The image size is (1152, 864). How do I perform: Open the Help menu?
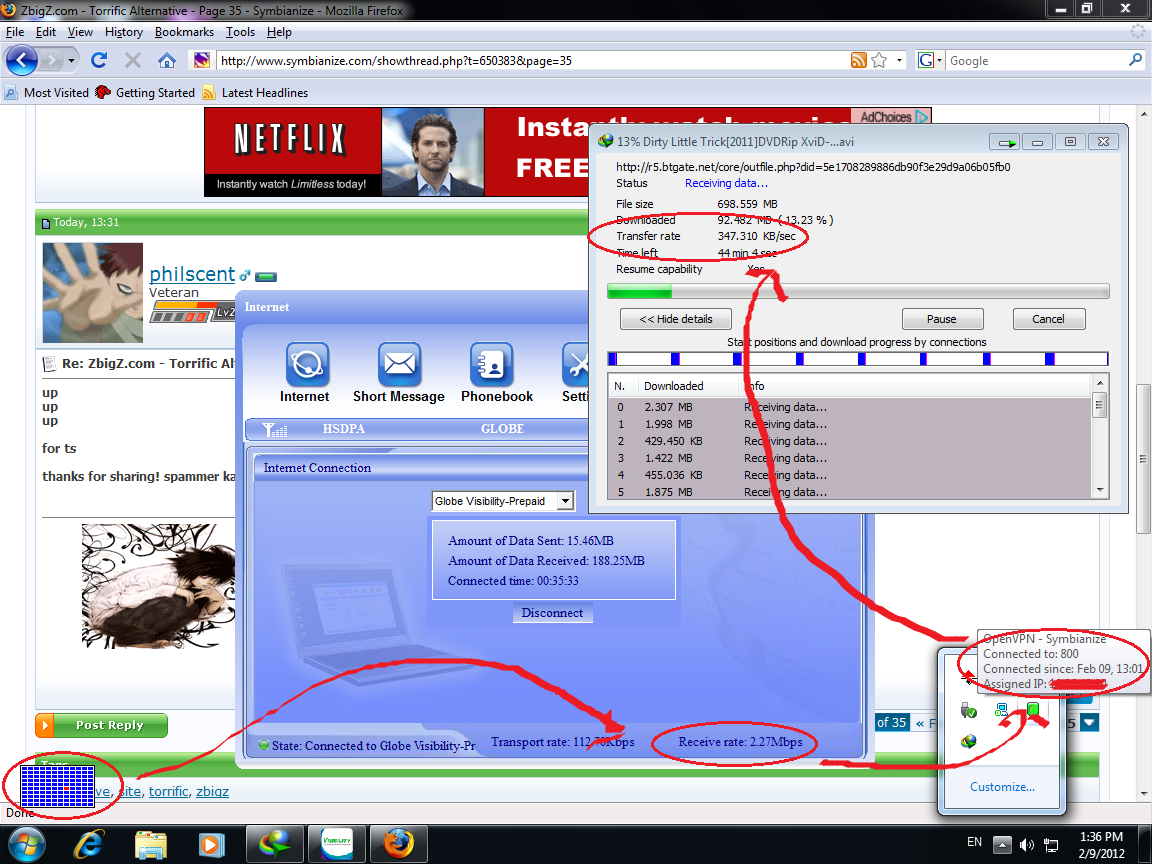pyautogui.click(x=279, y=32)
